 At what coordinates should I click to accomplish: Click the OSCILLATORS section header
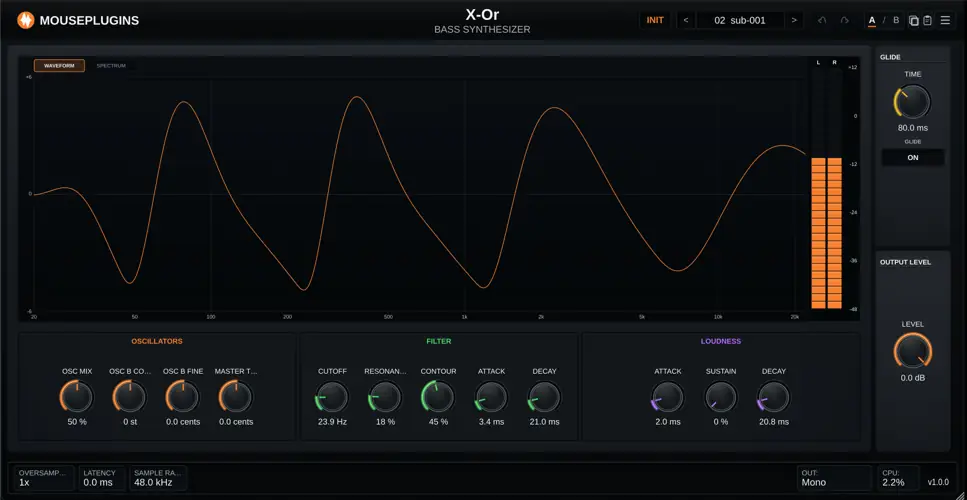click(157, 341)
